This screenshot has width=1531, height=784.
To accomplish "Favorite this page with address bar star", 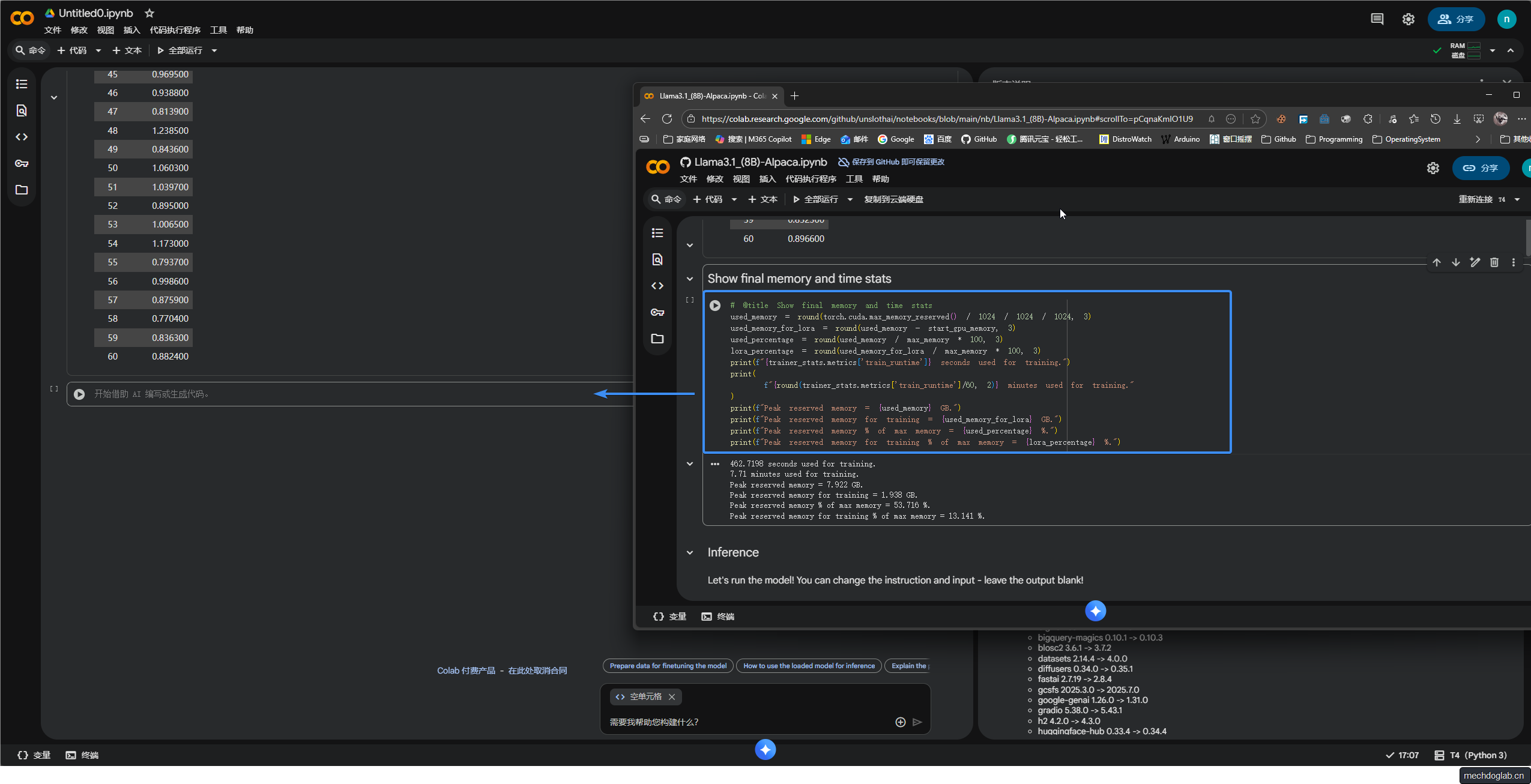I will [1255, 119].
